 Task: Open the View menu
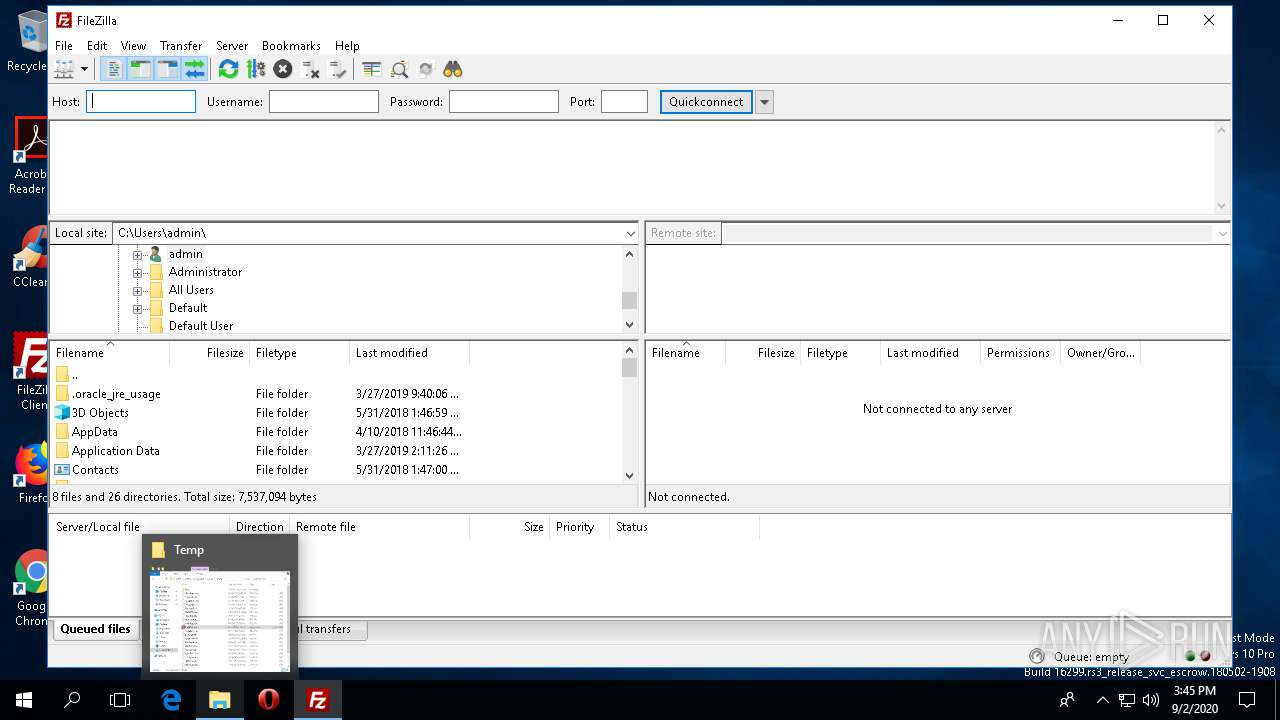[x=133, y=46]
